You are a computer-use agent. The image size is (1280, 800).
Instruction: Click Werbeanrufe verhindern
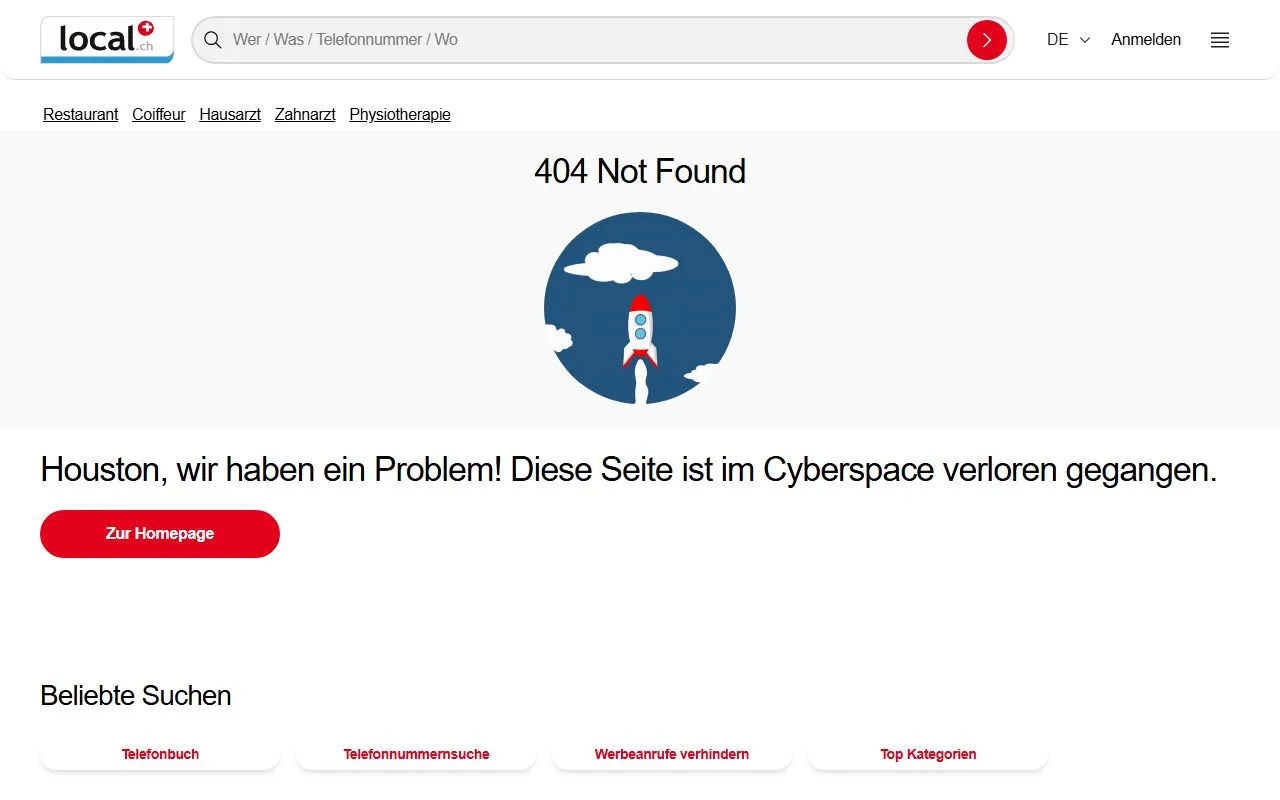point(672,754)
